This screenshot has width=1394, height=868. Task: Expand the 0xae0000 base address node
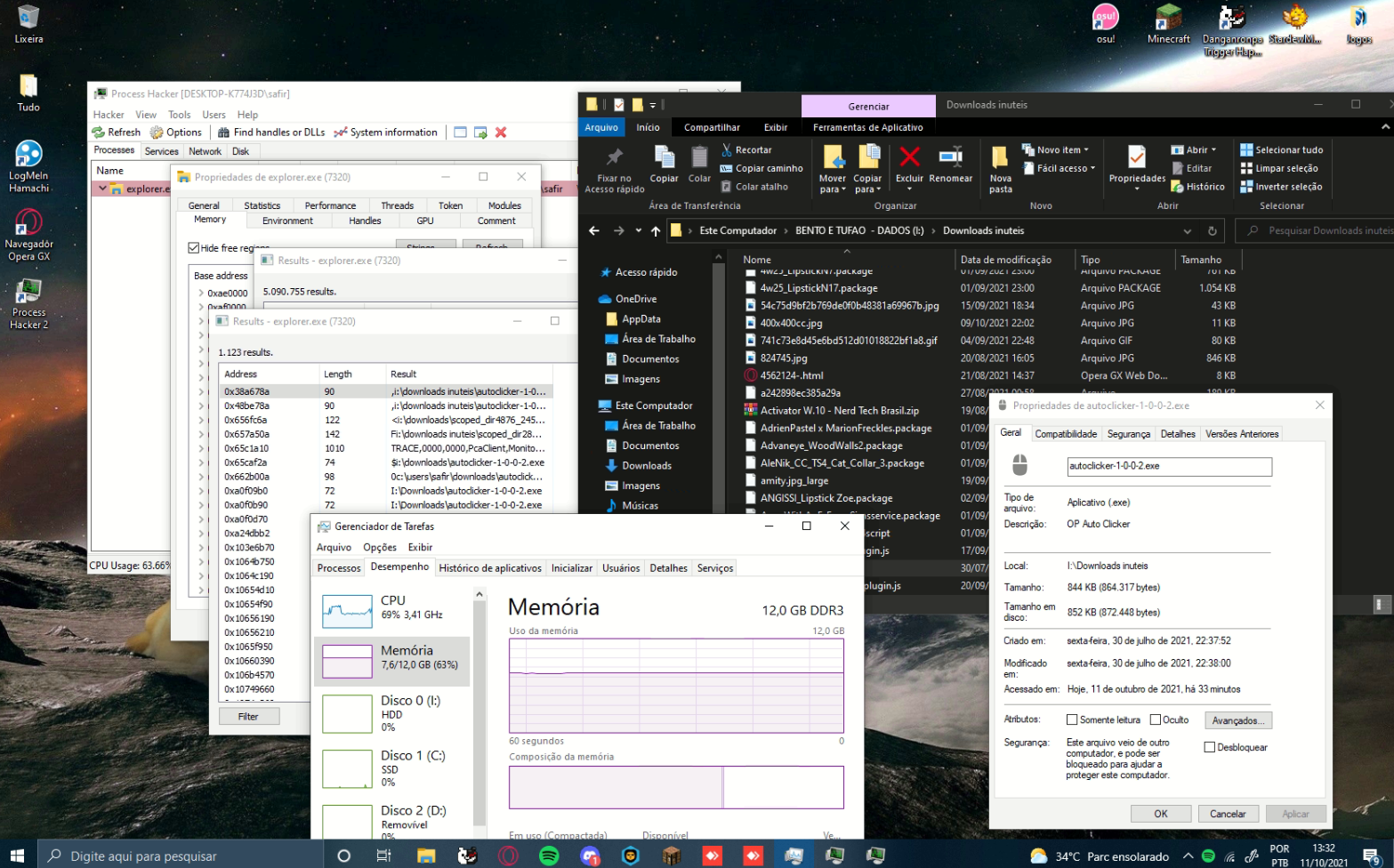coord(201,293)
